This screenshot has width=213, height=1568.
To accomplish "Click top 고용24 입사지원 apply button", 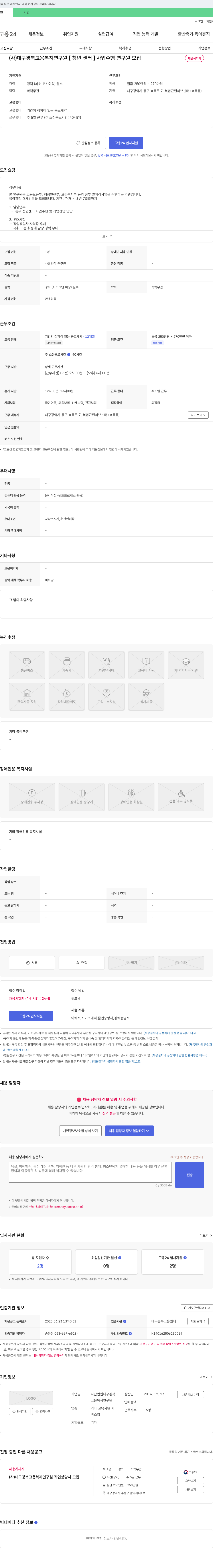I will click(x=126, y=143).
